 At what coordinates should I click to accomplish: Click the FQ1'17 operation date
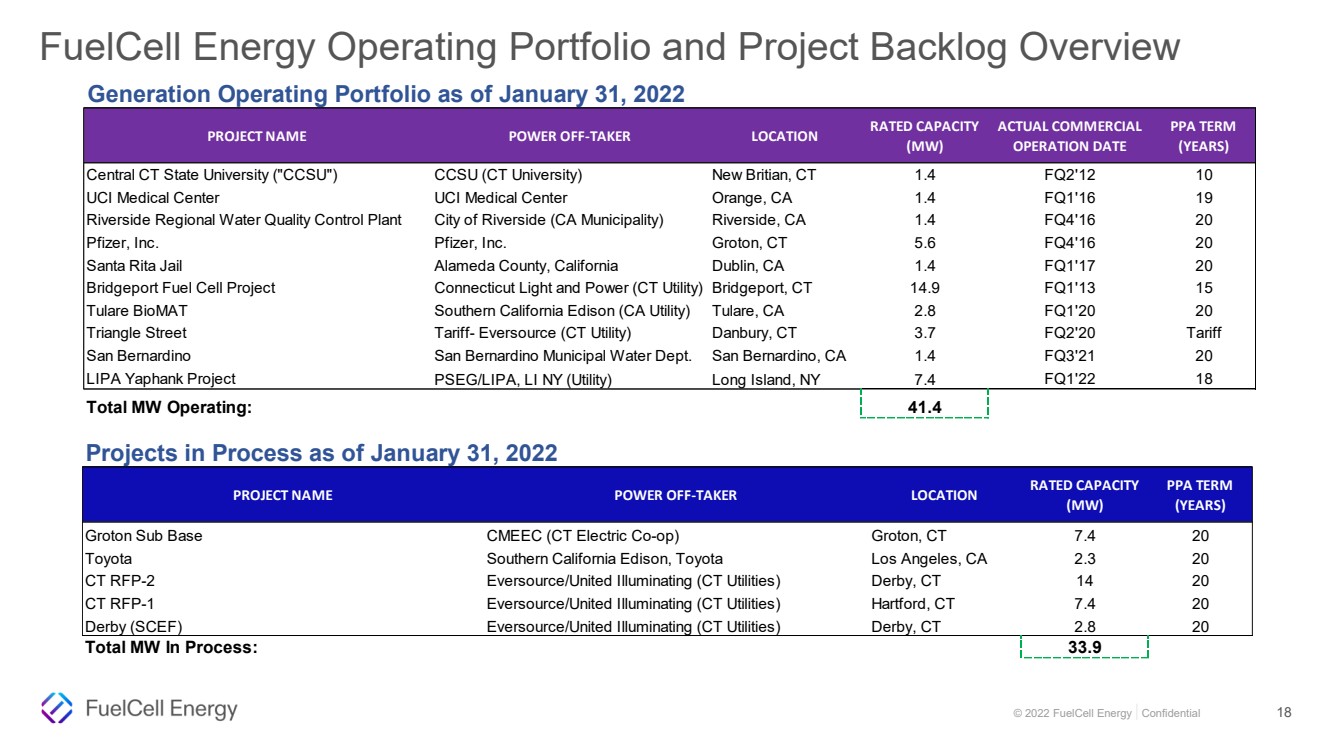pos(1069,266)
